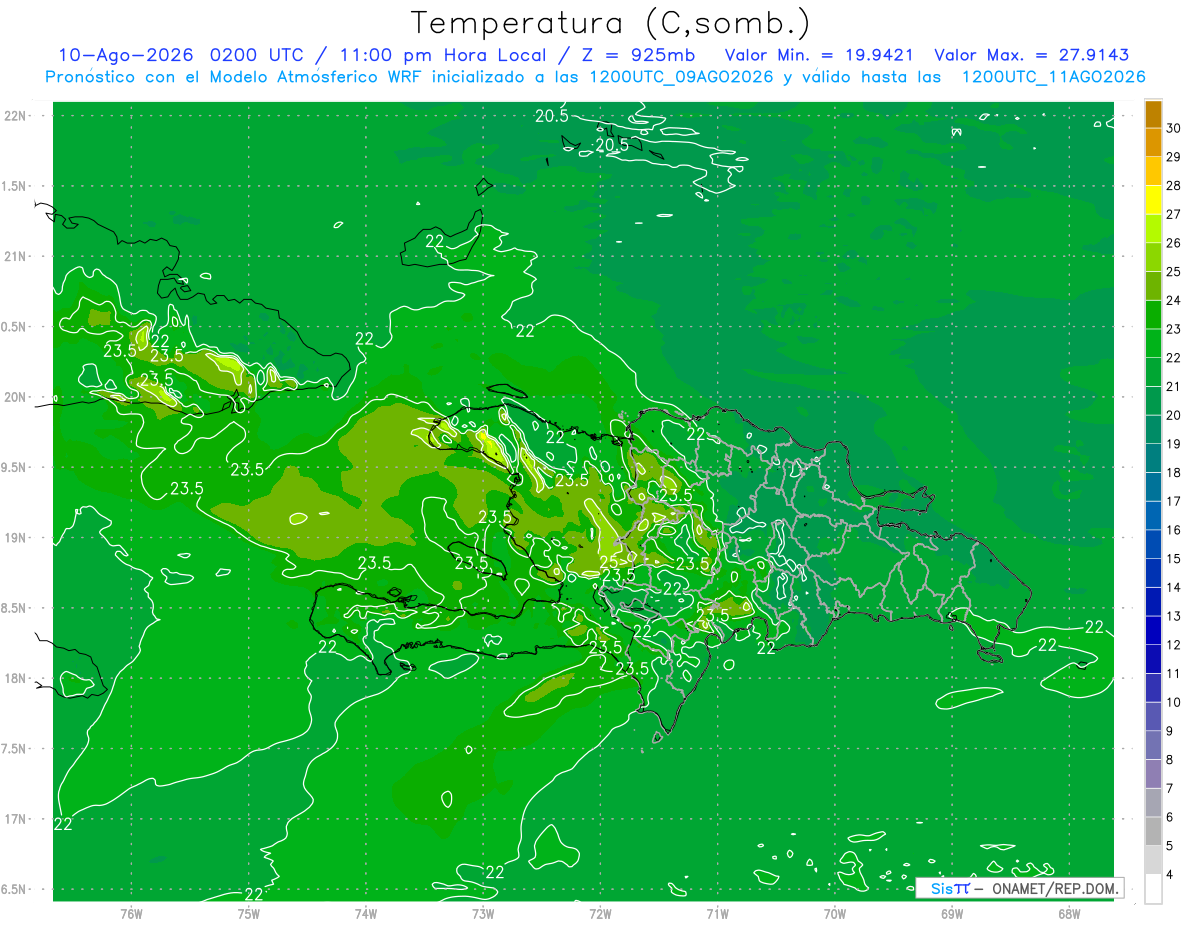Click the '76W' longitude axis label
Viewport: 1200px width, 927px height.
[x=131, y=914]
